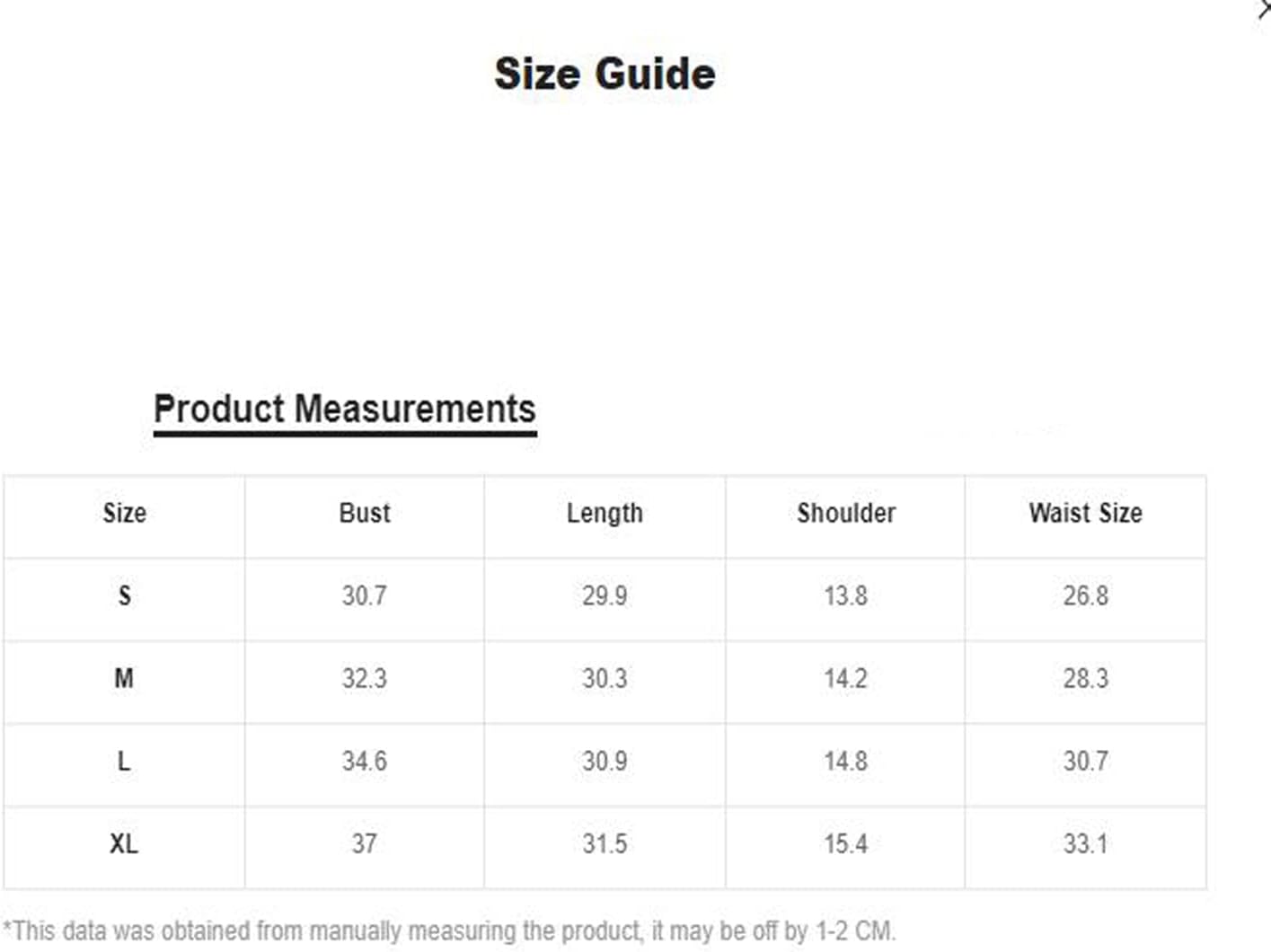Screen dimensions: 1271x952
Task: Click the Waist Size column header
Action: [1085, 513]
